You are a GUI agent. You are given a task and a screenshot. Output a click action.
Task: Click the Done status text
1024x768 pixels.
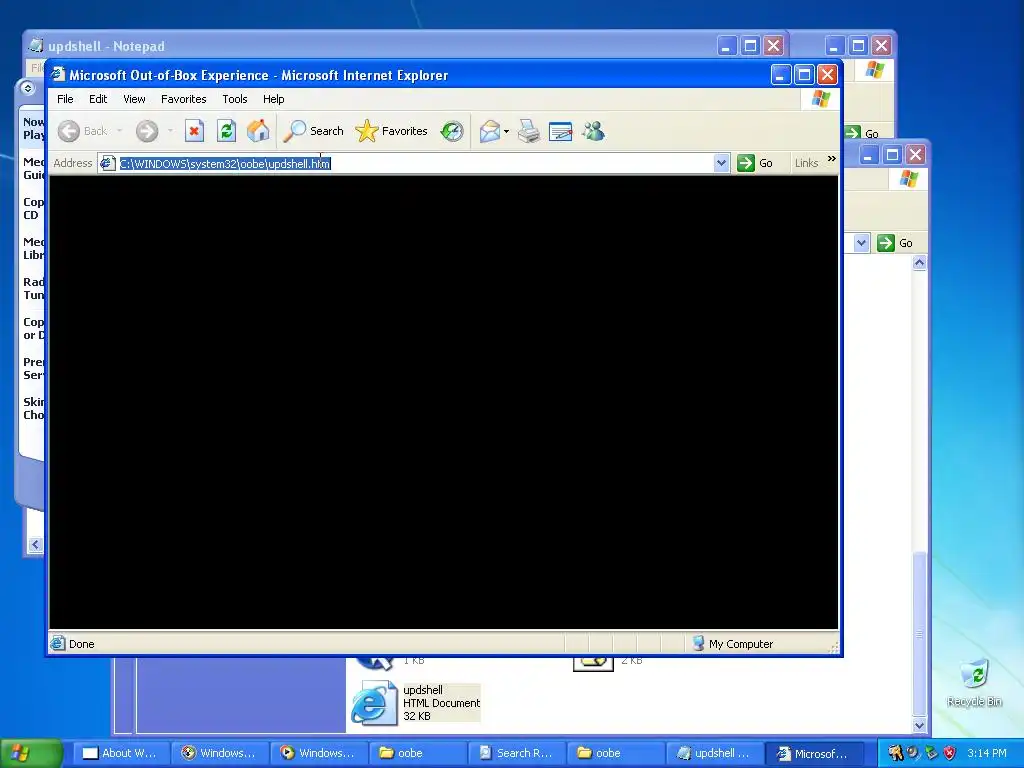click(x=82, y=644)
